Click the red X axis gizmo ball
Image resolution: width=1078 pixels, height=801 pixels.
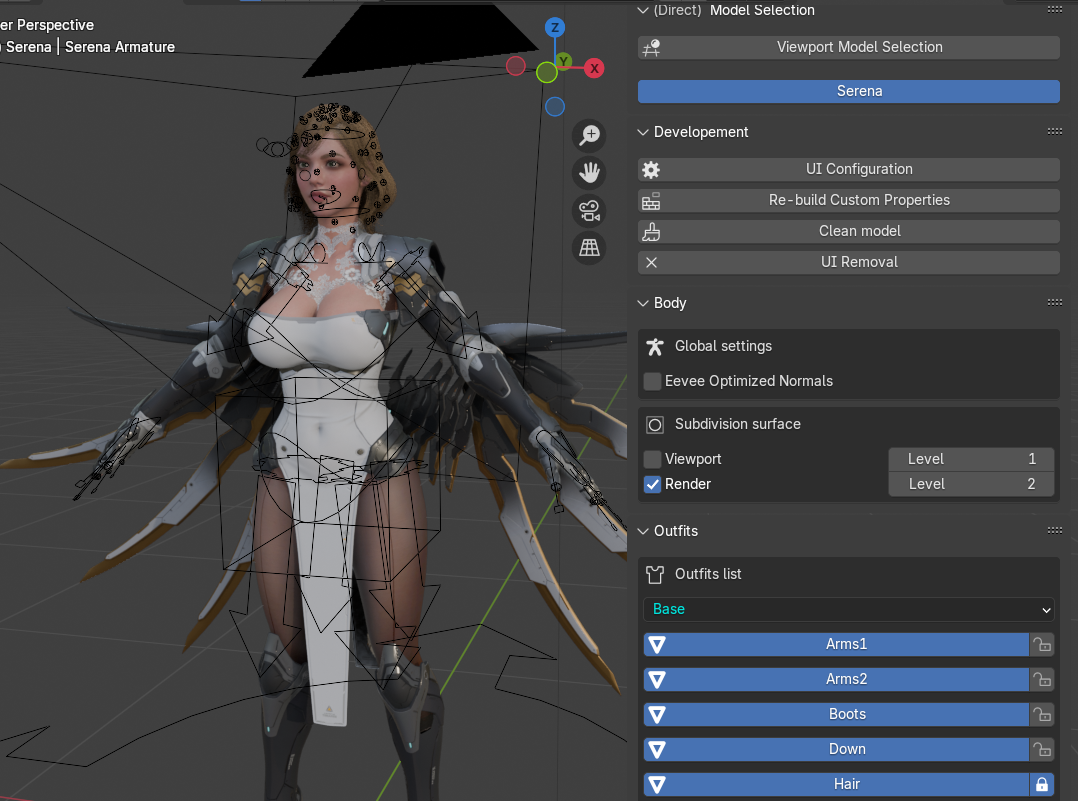click(594, 68)
